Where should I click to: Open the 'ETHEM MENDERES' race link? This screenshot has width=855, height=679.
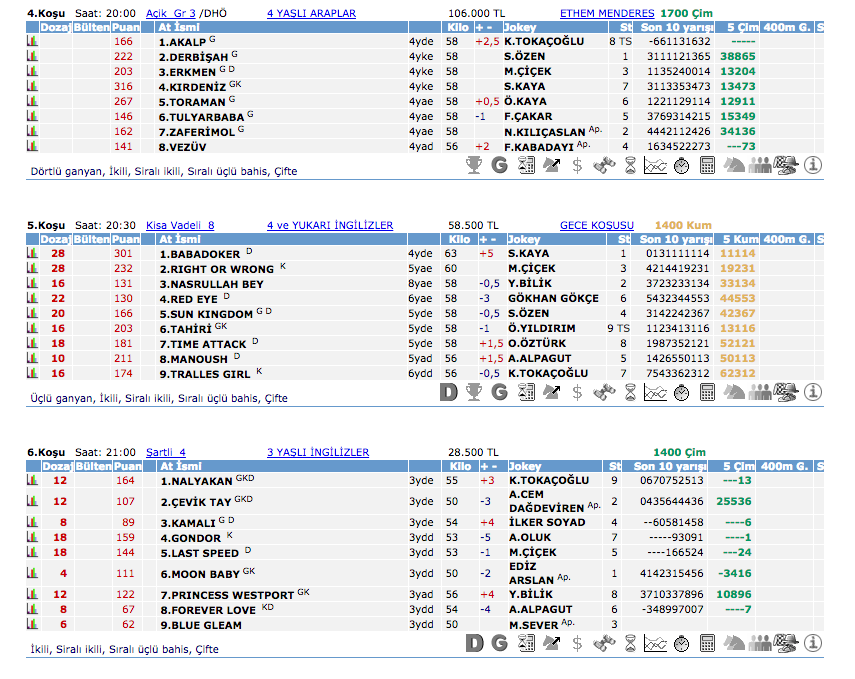coord(607,14)
